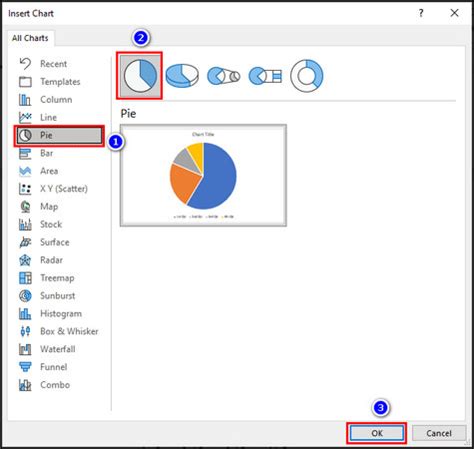Choose the Line label in list
The image size is (474, 449).
[49, 117]
